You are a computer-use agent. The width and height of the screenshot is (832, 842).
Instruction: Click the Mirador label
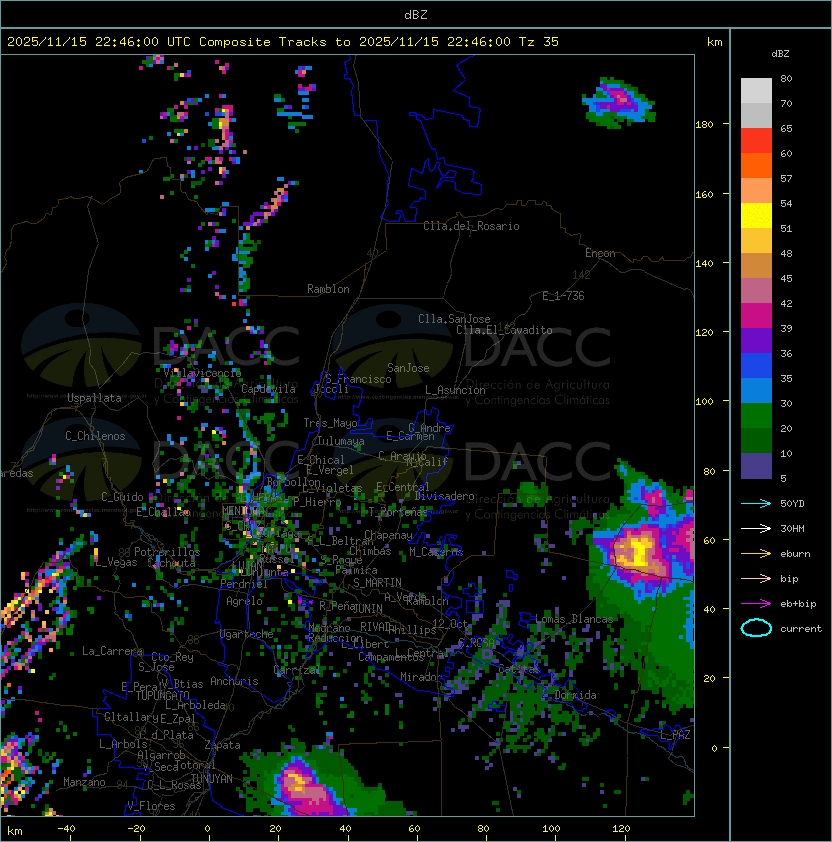pyautogui.click(x=422, y=677)
